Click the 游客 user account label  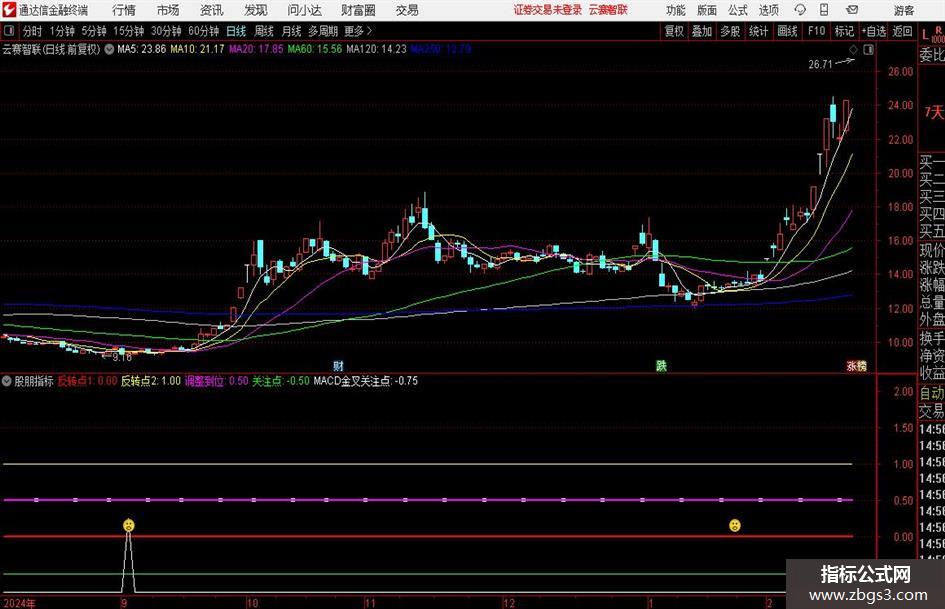point(903,10)
